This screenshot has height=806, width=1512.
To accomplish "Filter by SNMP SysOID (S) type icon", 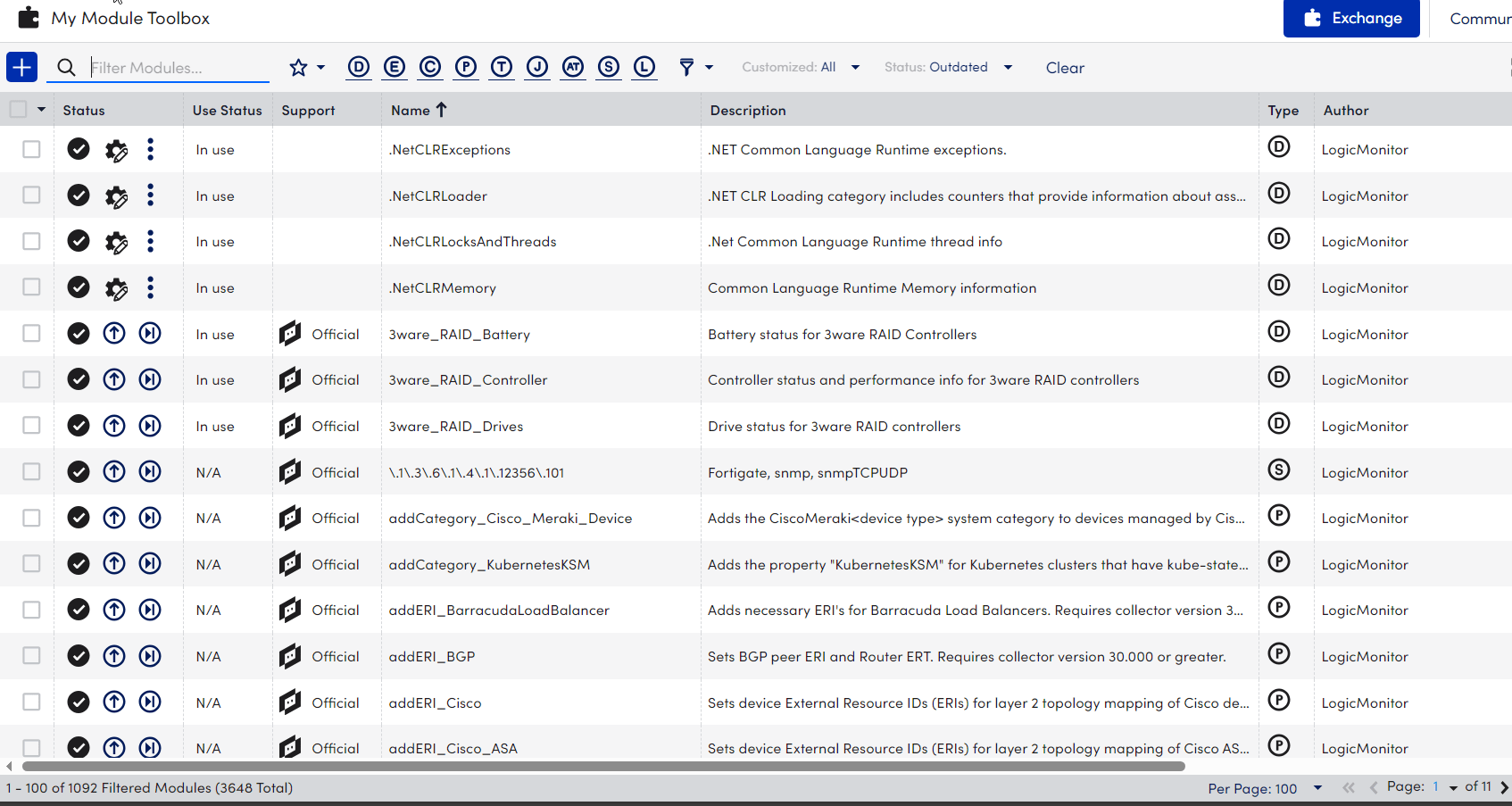I will (x=609, y=67).
